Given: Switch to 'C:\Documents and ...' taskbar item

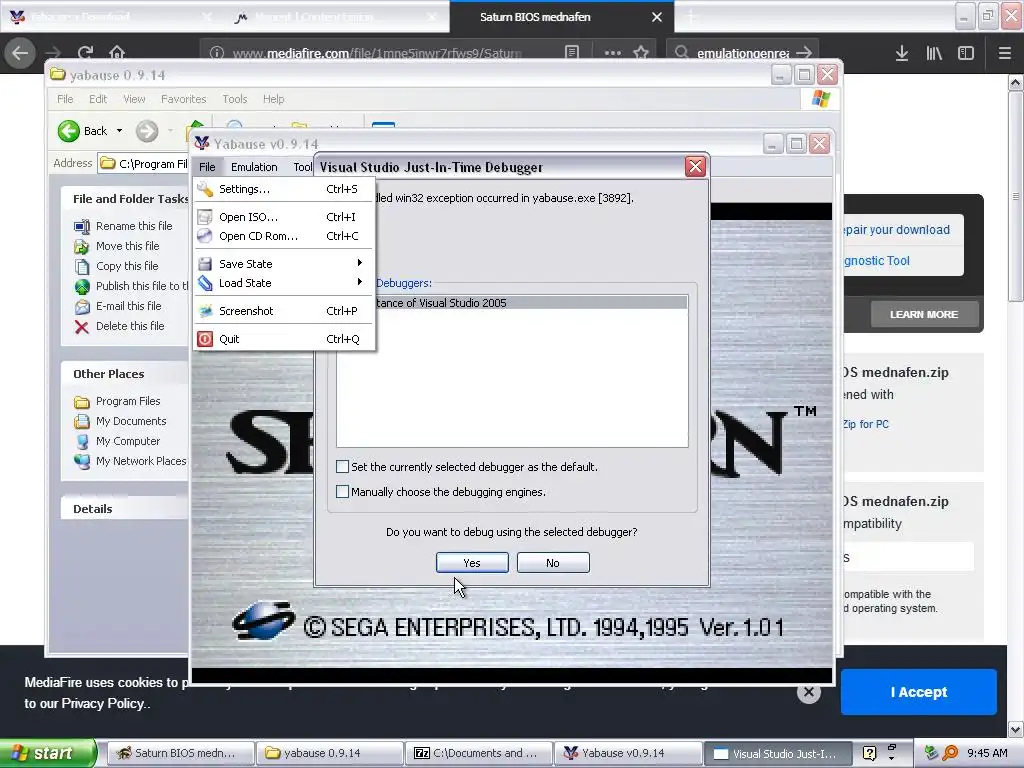Looking at the screenshot, I should tap(479, 754).
